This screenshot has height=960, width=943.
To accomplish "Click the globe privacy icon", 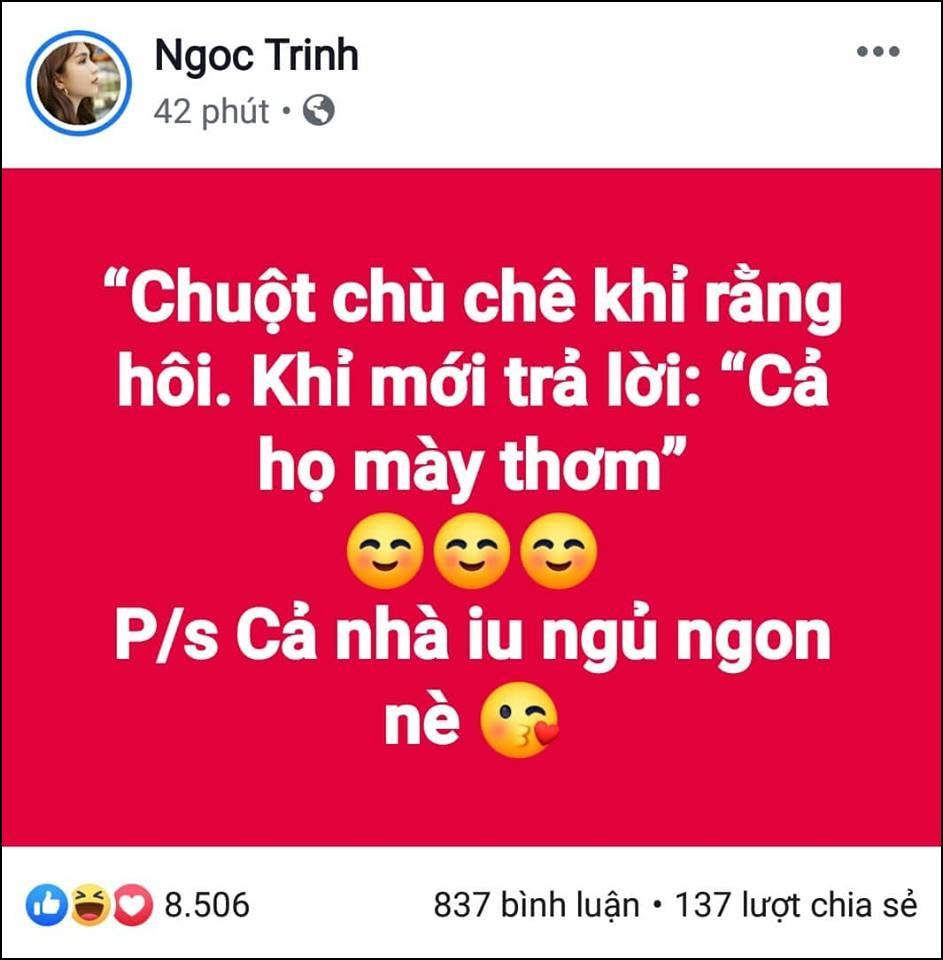I will 316,112.
